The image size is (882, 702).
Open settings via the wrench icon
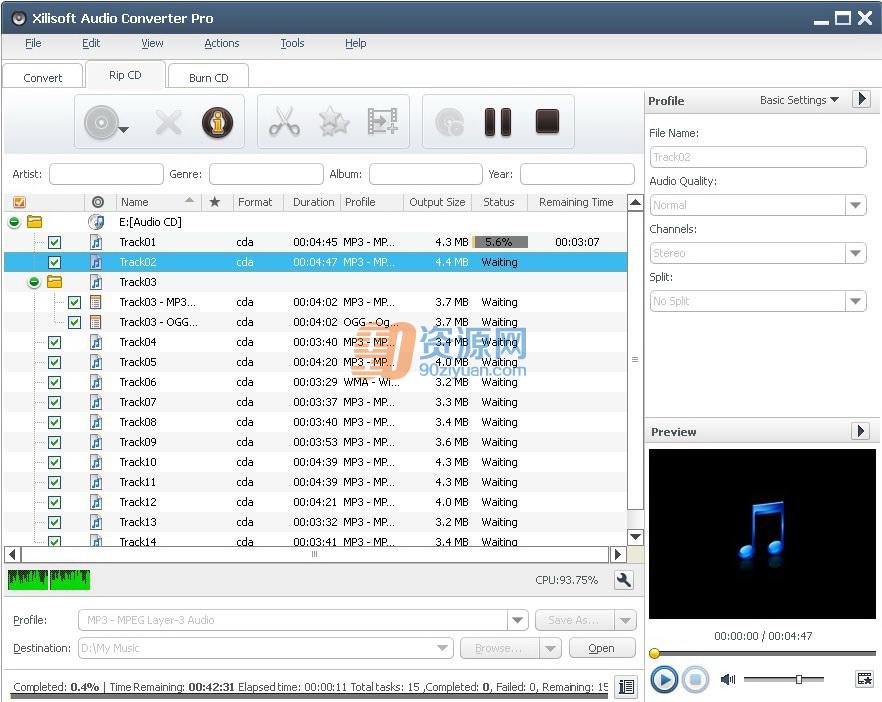[624, 580]
